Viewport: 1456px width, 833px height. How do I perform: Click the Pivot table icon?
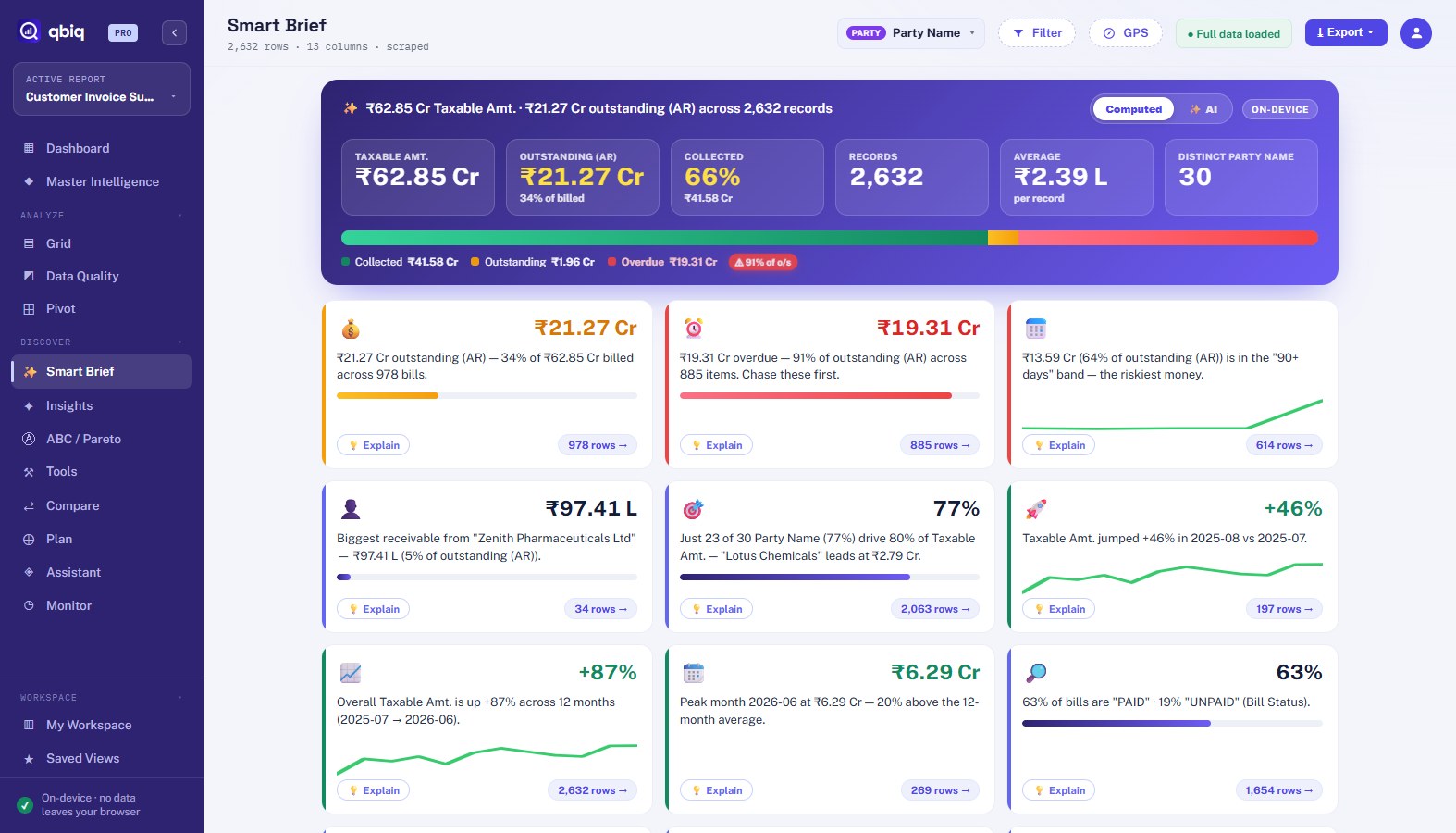coord(29,308)
